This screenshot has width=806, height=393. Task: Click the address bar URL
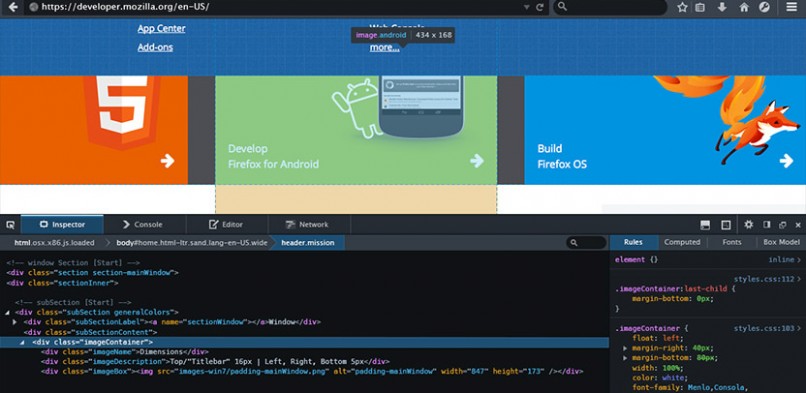coord(125,7)
